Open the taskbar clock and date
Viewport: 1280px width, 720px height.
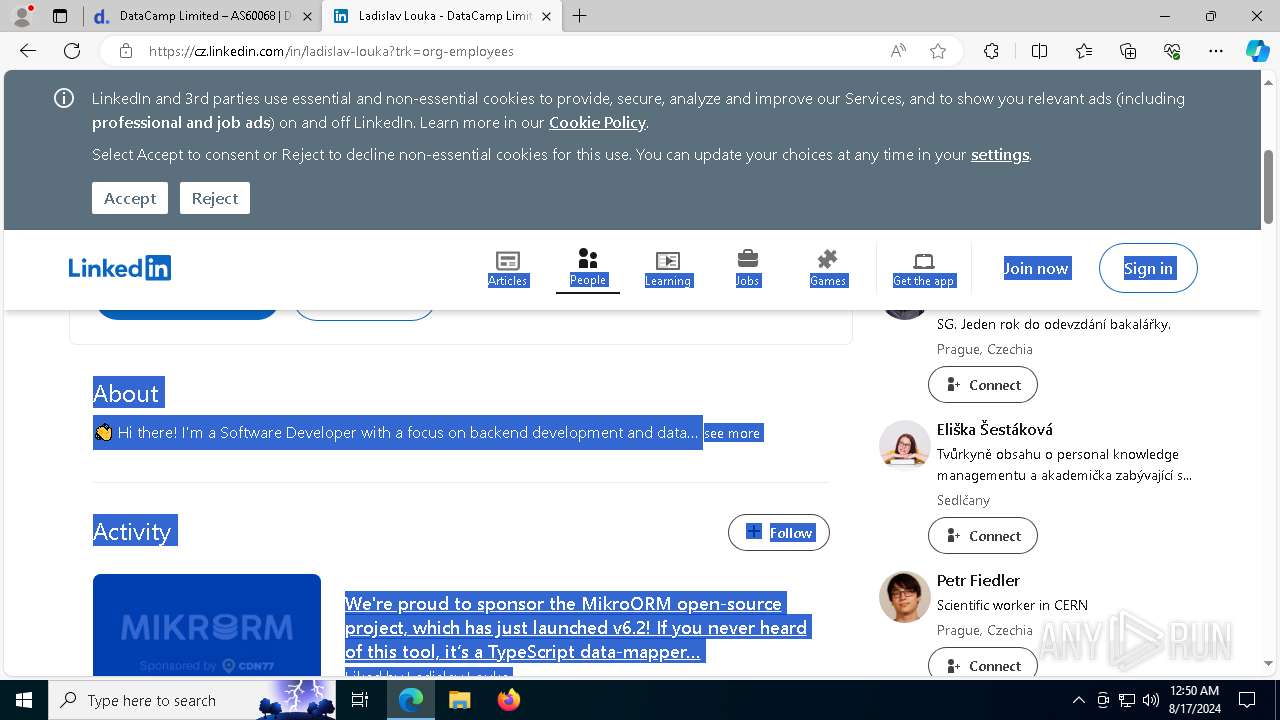coord(1194,700)
